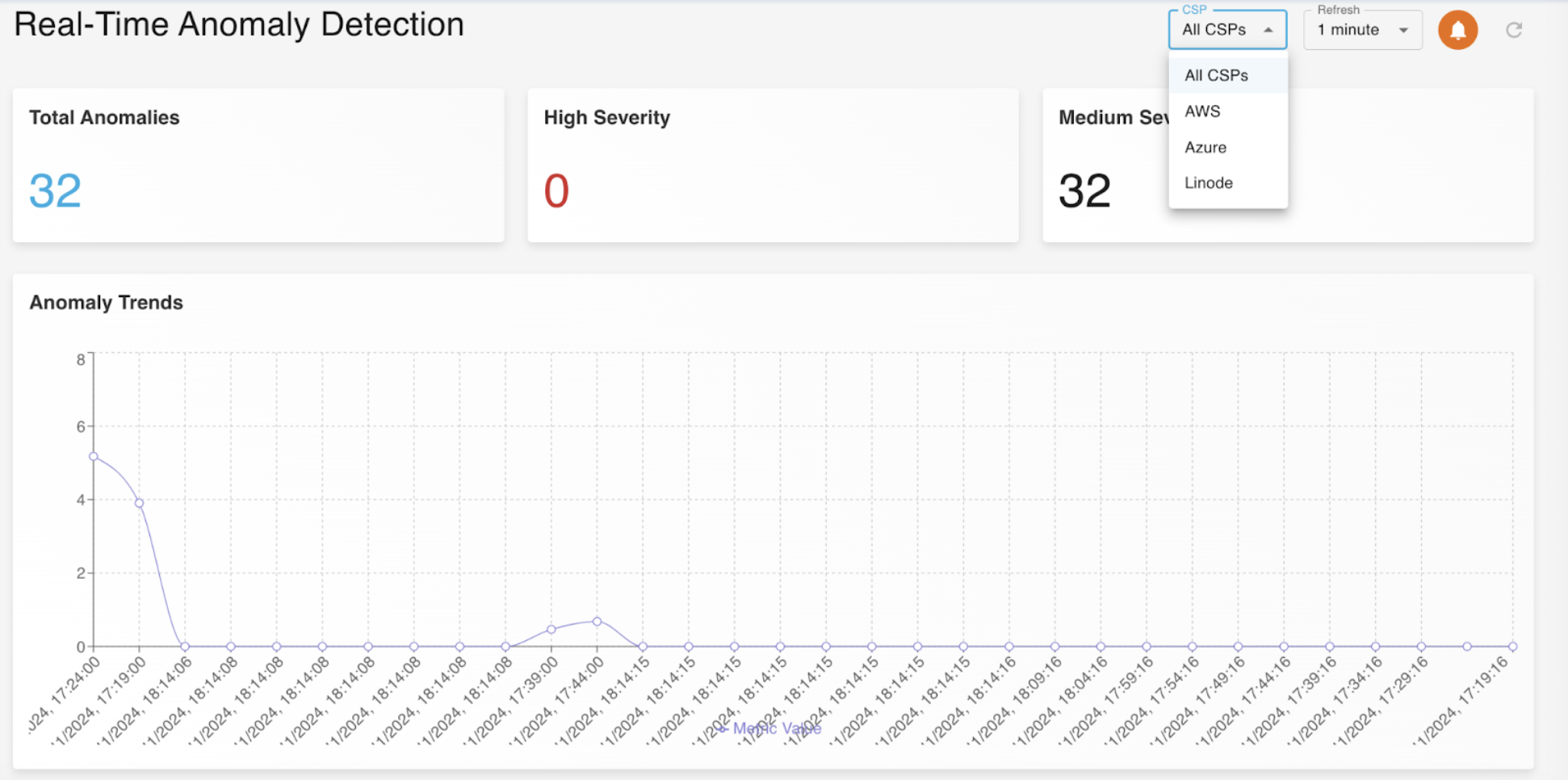Select Linode in the CSP menu
The height and width of the screenshot is (780, 1568).
[x=1209, y=182]
